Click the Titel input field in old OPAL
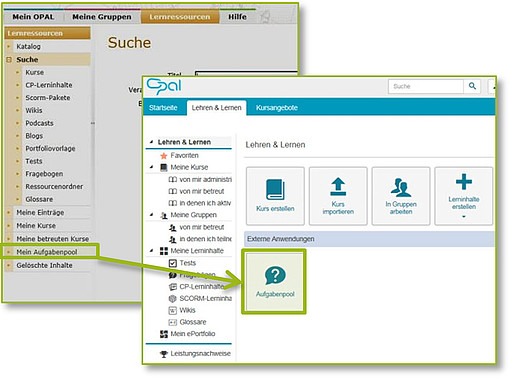Image resolution: width=509 pixels, height=378 pixels. point(246,74)
